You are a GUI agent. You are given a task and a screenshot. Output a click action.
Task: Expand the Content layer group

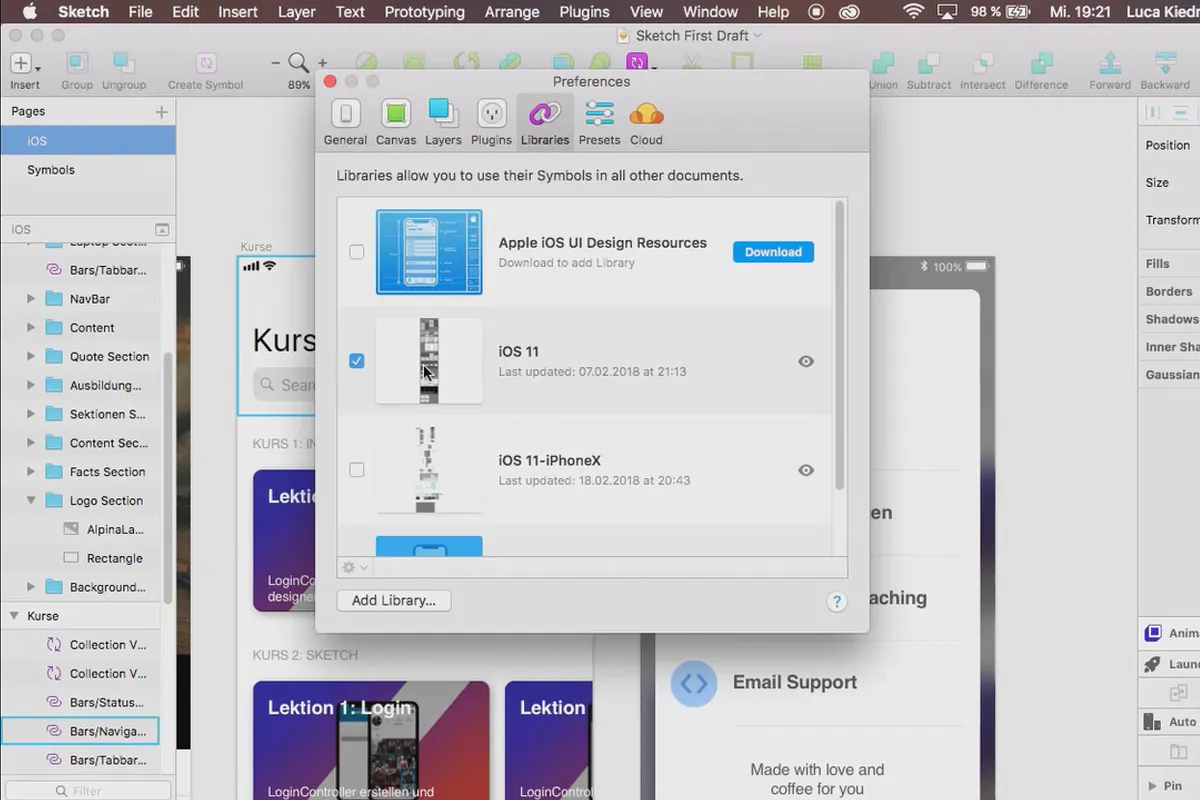(31, 328)
